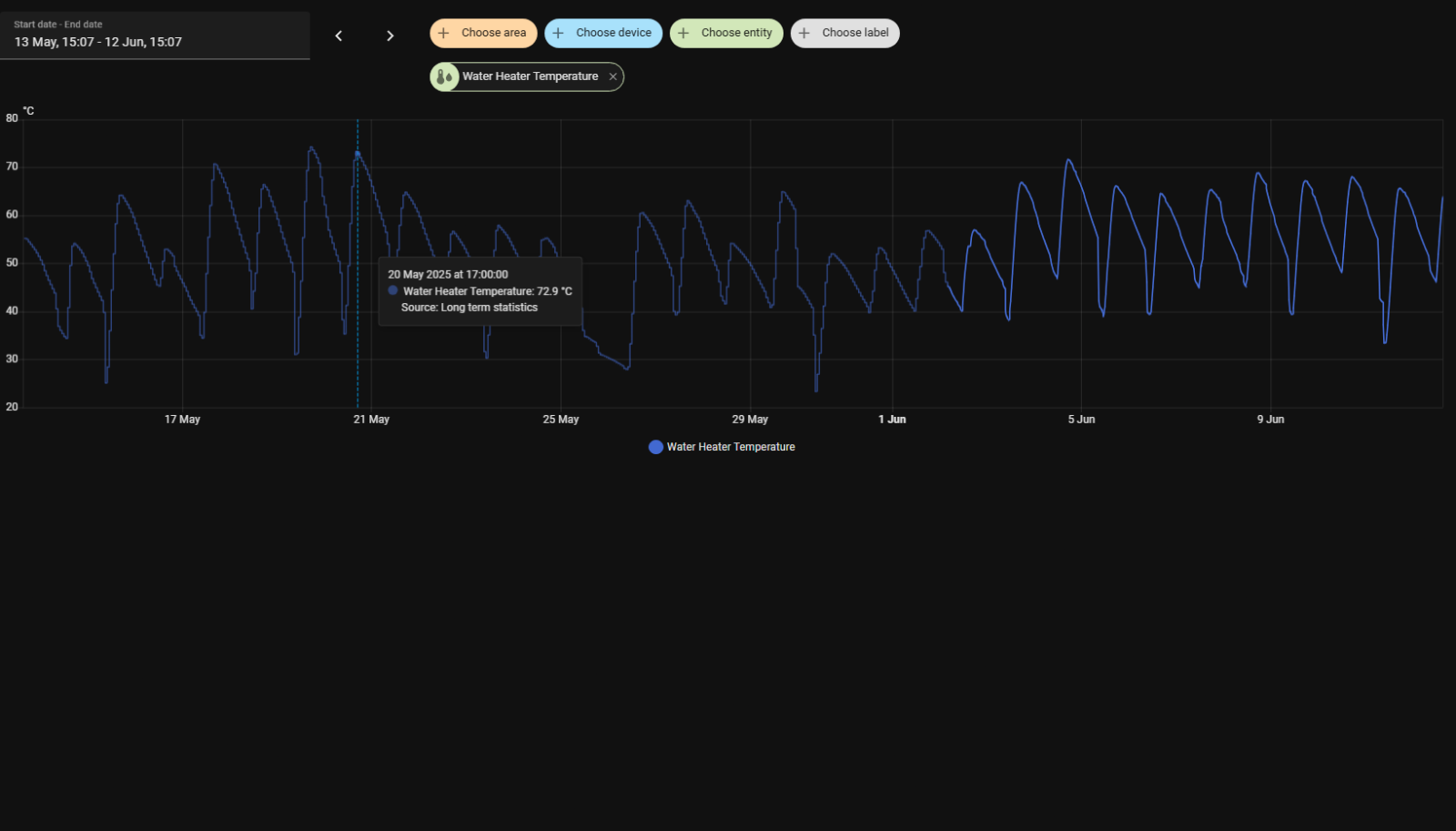Click the Choose entity button
The height and width of the screenshot is (831, 1456).
click(726, 33)
